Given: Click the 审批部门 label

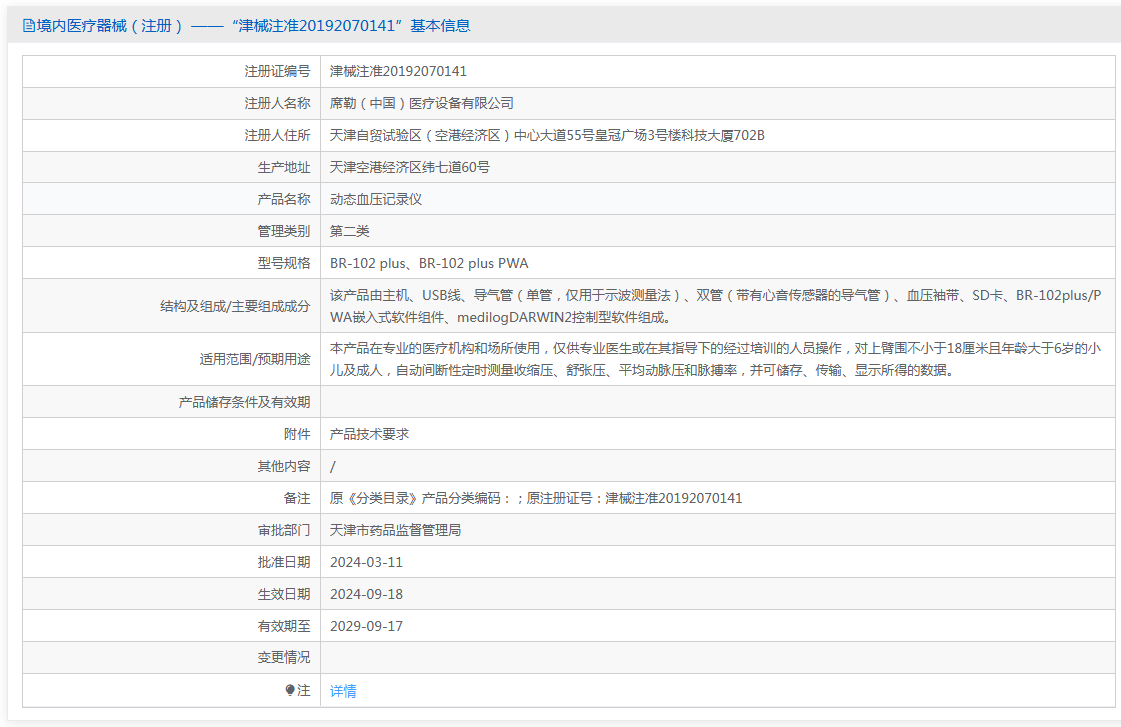Looking at the screenshot, I should pyautogui.click(x=284, y=530).
